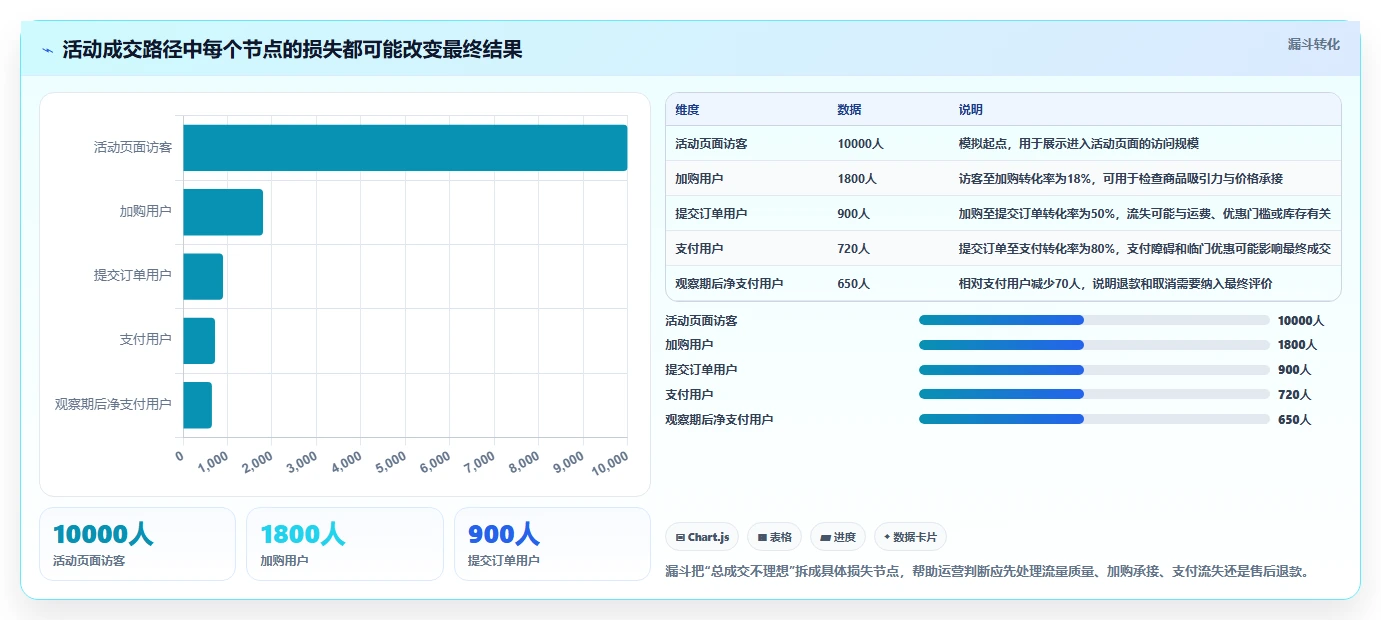Image resolution: width=1381 pixels, height=620 pixels.
Task: Click the 650人 cell in the table
Action: (853, 284)
